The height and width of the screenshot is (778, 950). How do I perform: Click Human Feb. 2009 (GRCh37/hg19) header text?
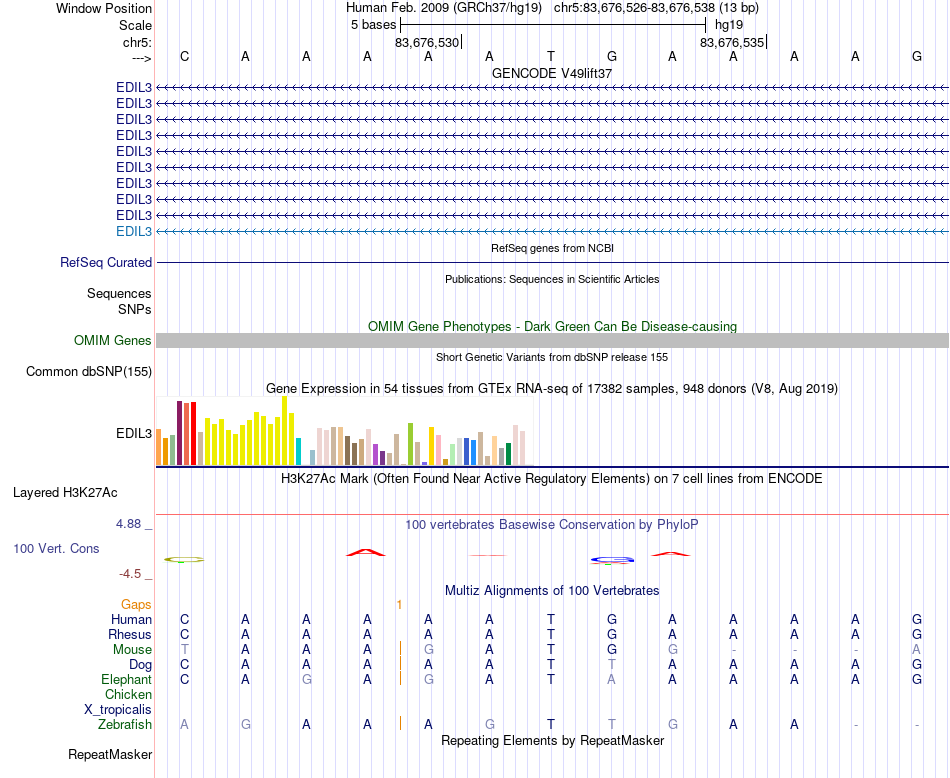(x=443, y=8)
